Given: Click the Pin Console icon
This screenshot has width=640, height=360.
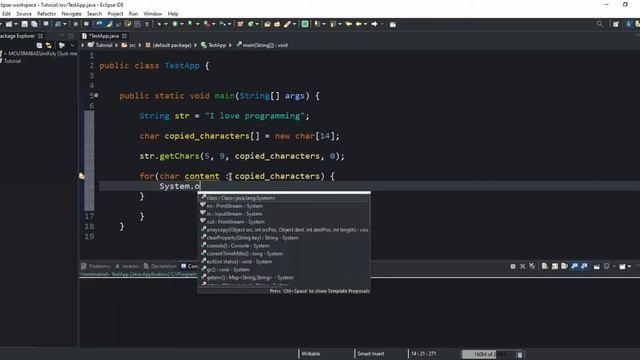Looking at the screenshot, I should [x=597, y=267].
